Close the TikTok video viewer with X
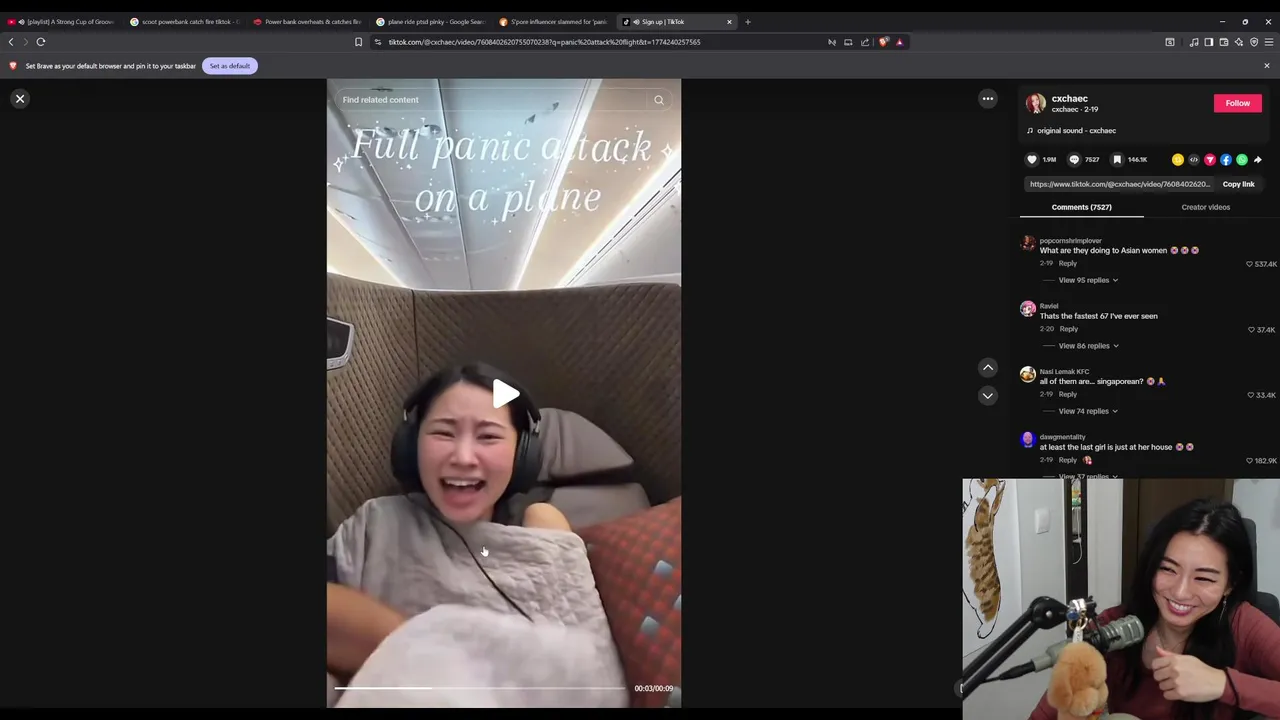The image size is (1280, 720). pyautogui.click(x=20, y=99)
